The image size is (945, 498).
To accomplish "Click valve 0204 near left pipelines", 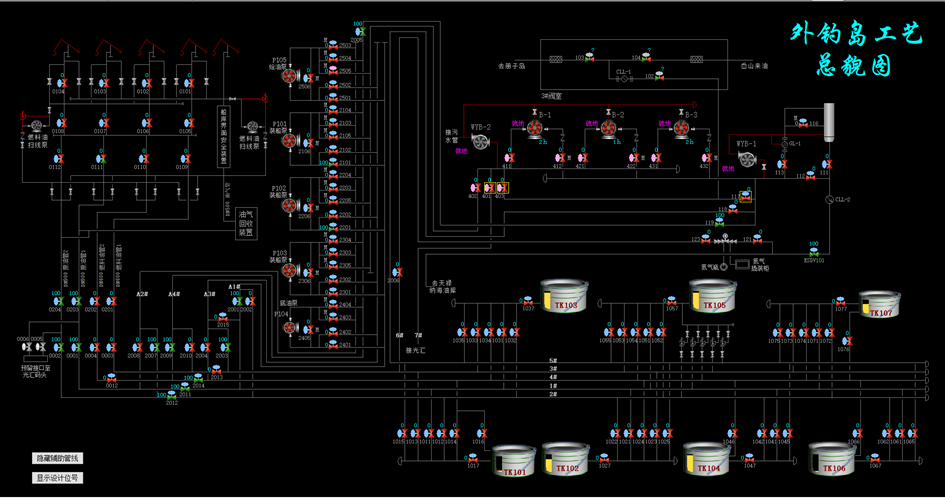I will (x=57, y=301).
